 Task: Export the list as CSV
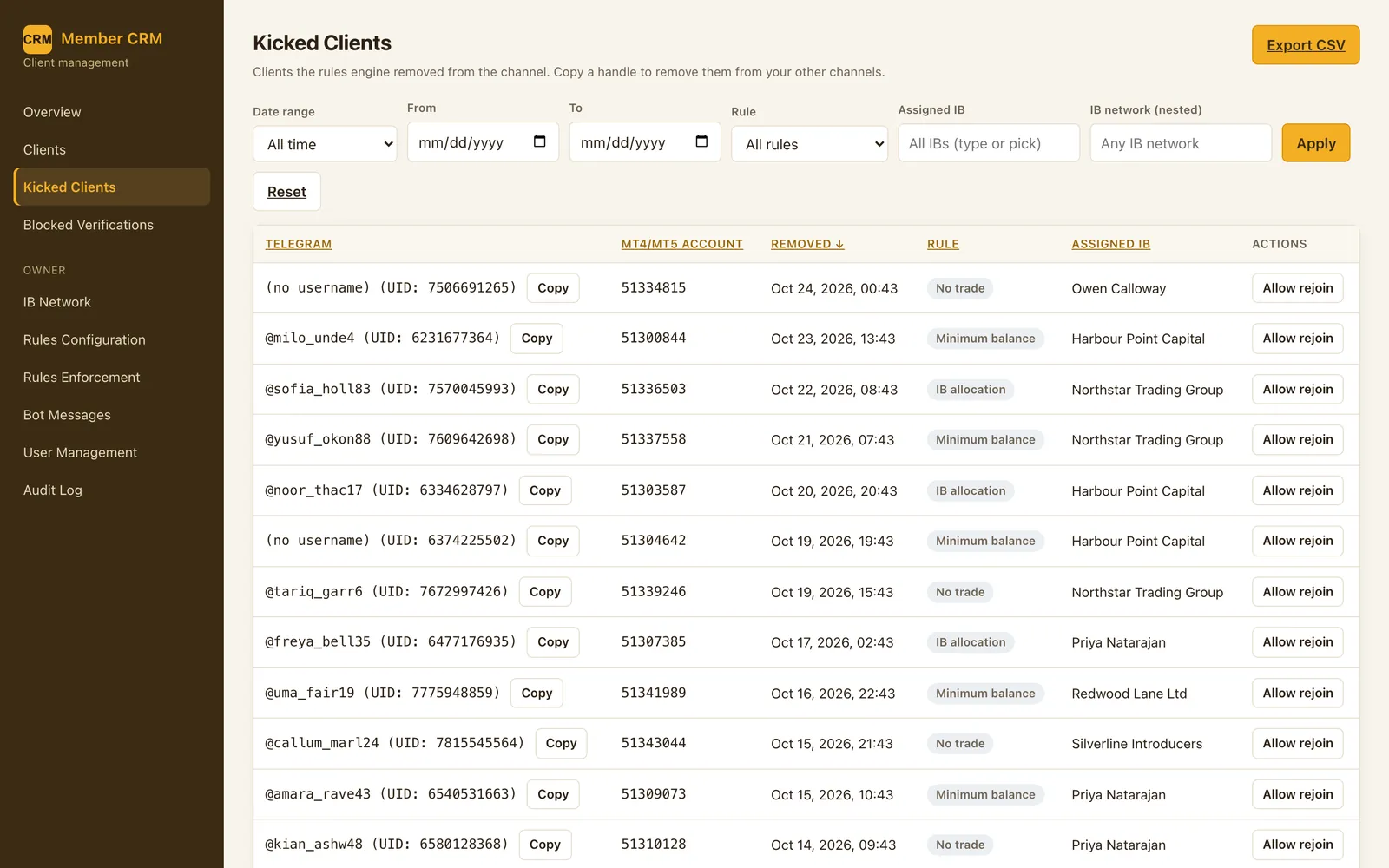pos(1306,45)
